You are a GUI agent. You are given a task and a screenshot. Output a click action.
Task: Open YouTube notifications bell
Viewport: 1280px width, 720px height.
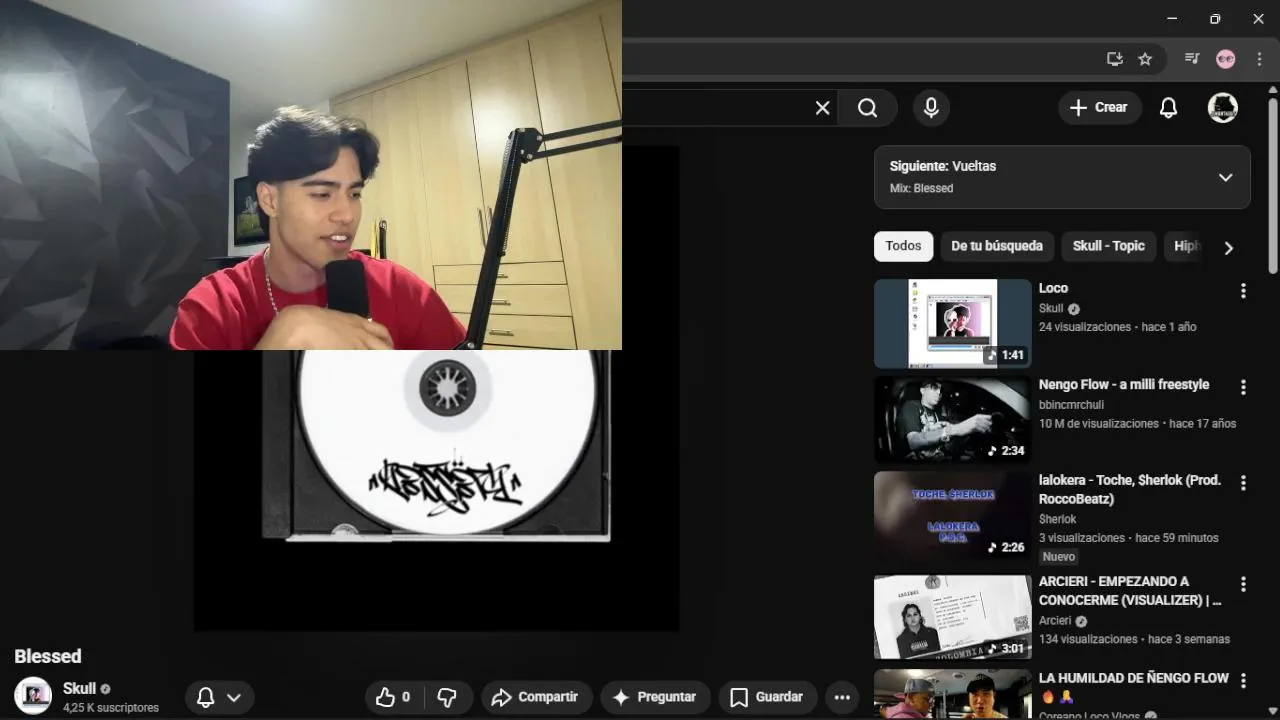(1168, 108)
